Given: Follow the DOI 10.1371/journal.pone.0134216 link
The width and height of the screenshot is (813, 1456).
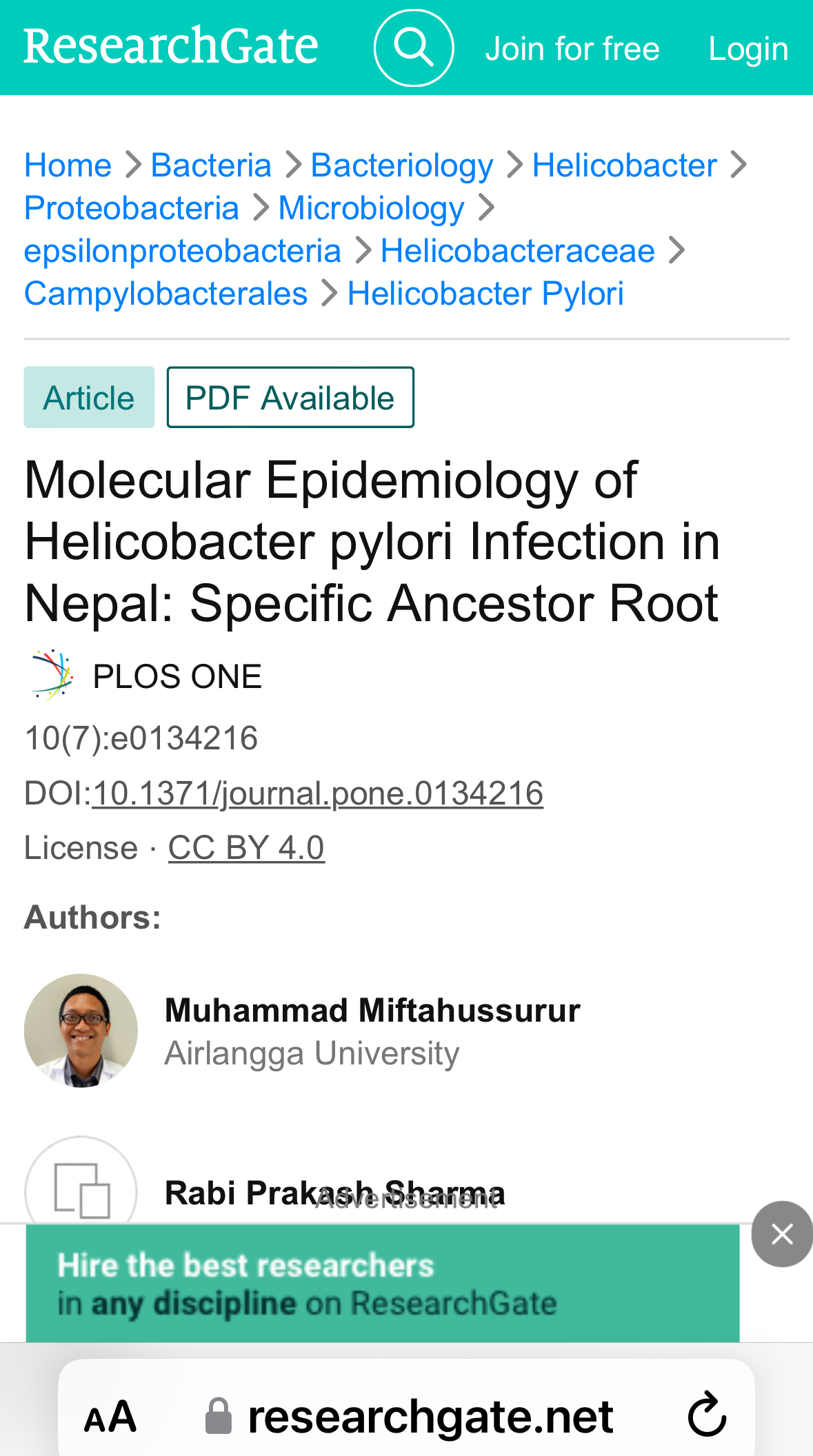Looking at the screenshot, I should [x=318, y=793].
